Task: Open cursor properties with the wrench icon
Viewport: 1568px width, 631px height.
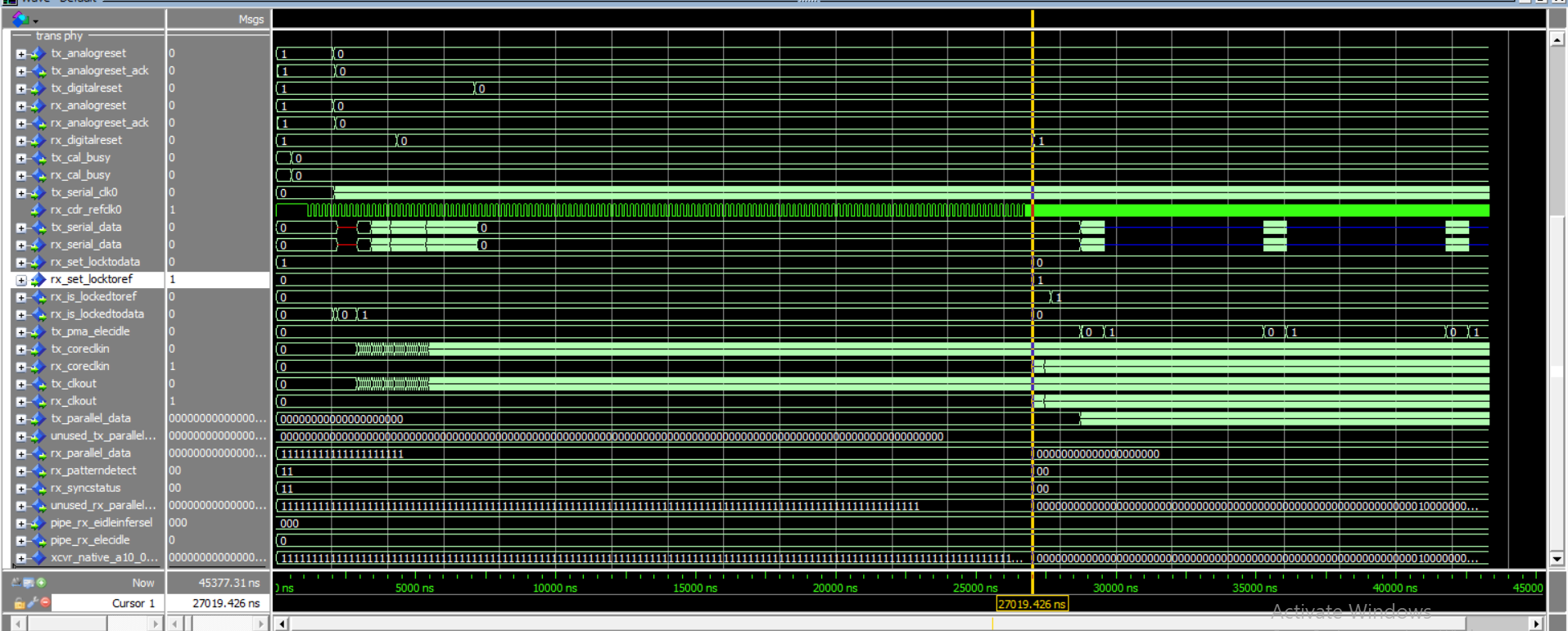Action: click(x=33, y=602)
